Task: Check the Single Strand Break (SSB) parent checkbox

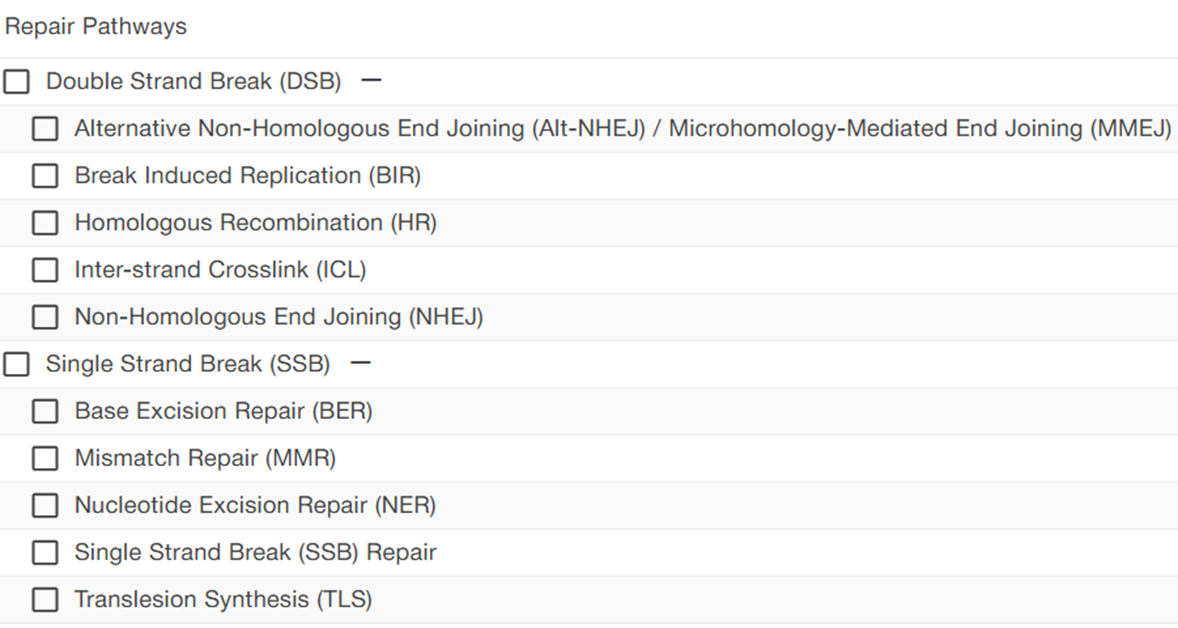Action: (x=17, y=364)
